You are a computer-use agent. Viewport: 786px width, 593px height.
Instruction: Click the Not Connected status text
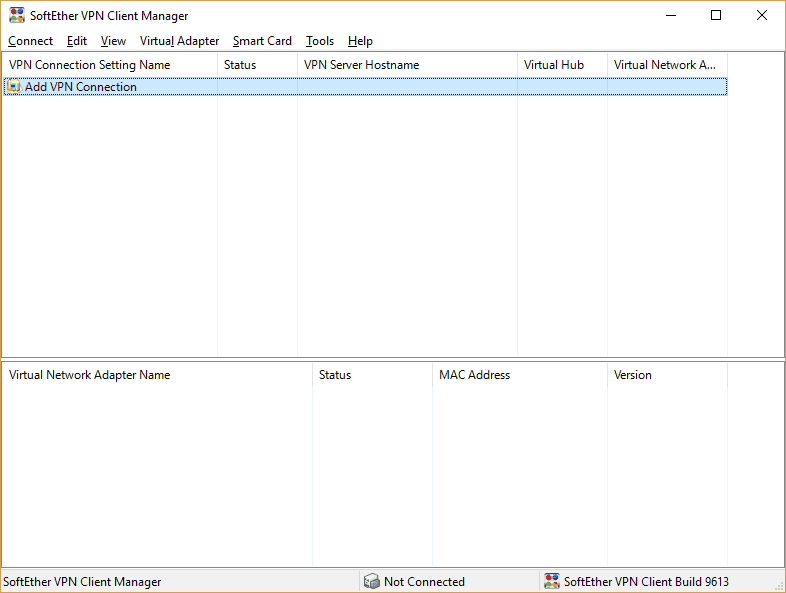pyautogui.click(x=424, y=581)
